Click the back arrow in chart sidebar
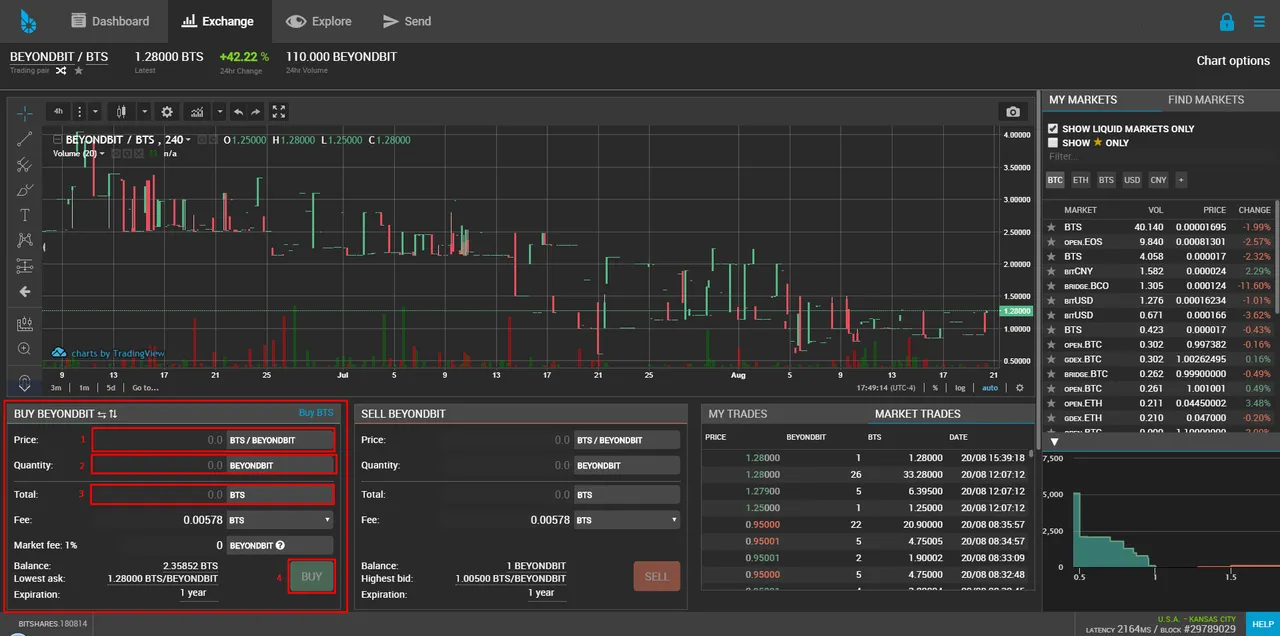 (25, 292)
